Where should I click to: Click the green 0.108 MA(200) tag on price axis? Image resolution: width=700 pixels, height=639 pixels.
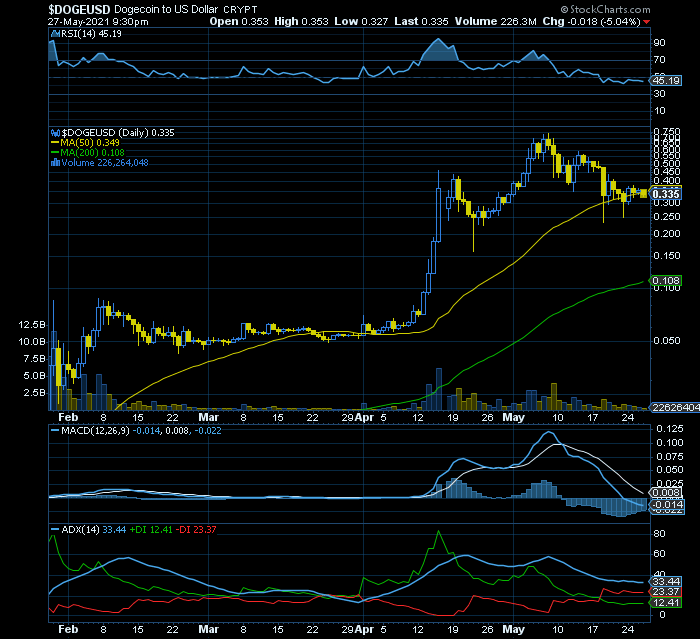tap(666, 280)
